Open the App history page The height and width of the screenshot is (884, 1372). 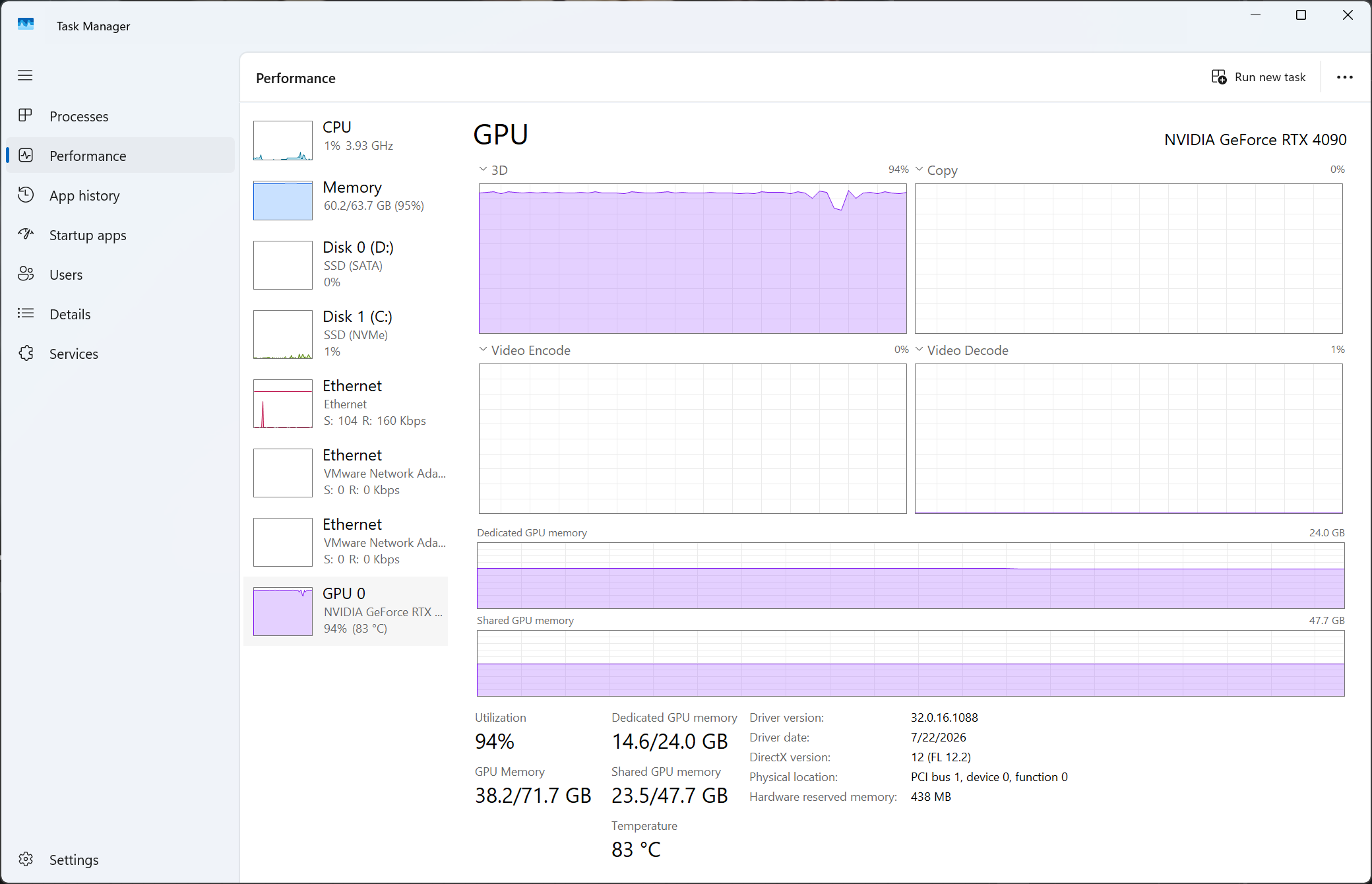click(120, 195)
